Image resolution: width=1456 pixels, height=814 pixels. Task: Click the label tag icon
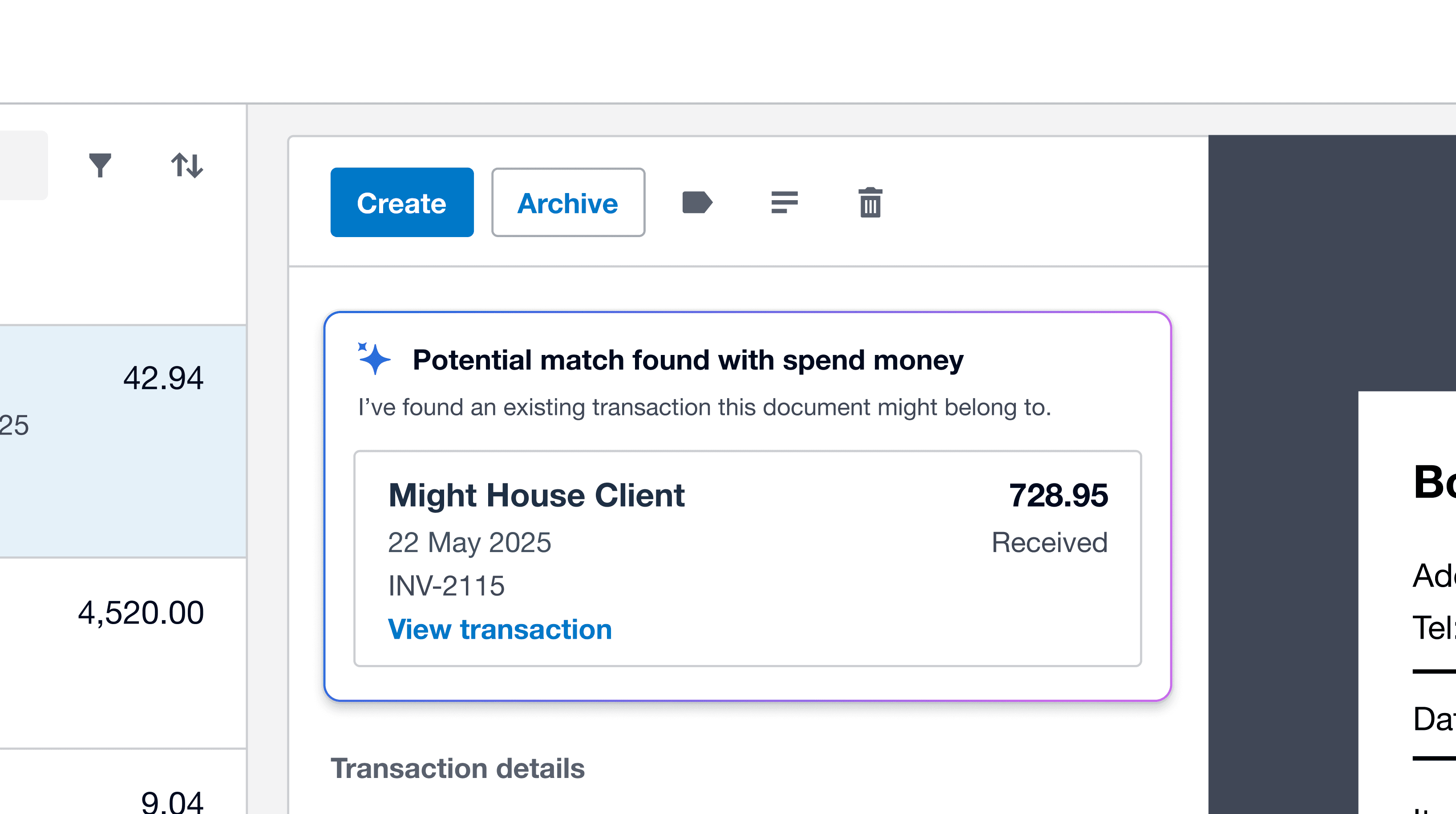(x=697, y=202)
